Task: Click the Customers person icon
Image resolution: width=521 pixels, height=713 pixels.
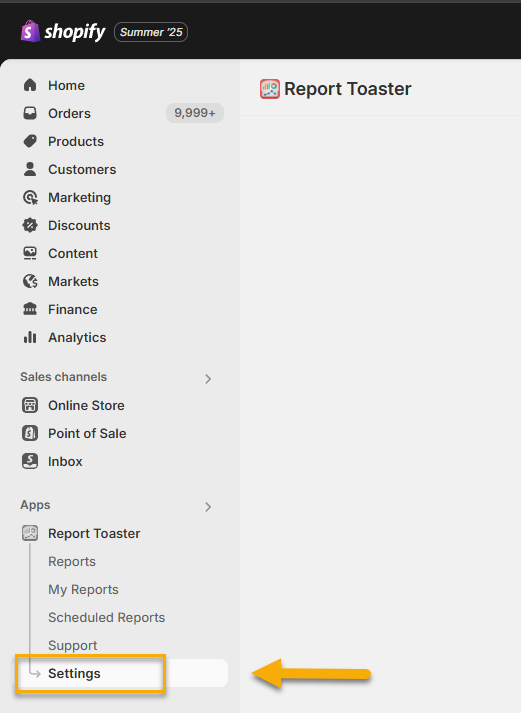Action: [x=30, y=169]
